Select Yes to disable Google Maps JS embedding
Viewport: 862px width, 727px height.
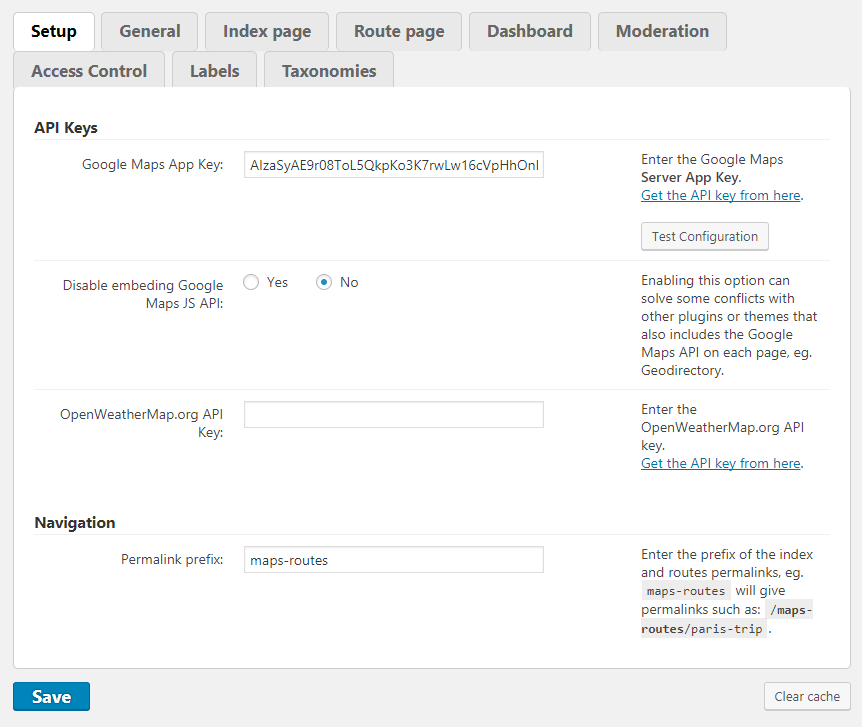click(x=252, y=282)
